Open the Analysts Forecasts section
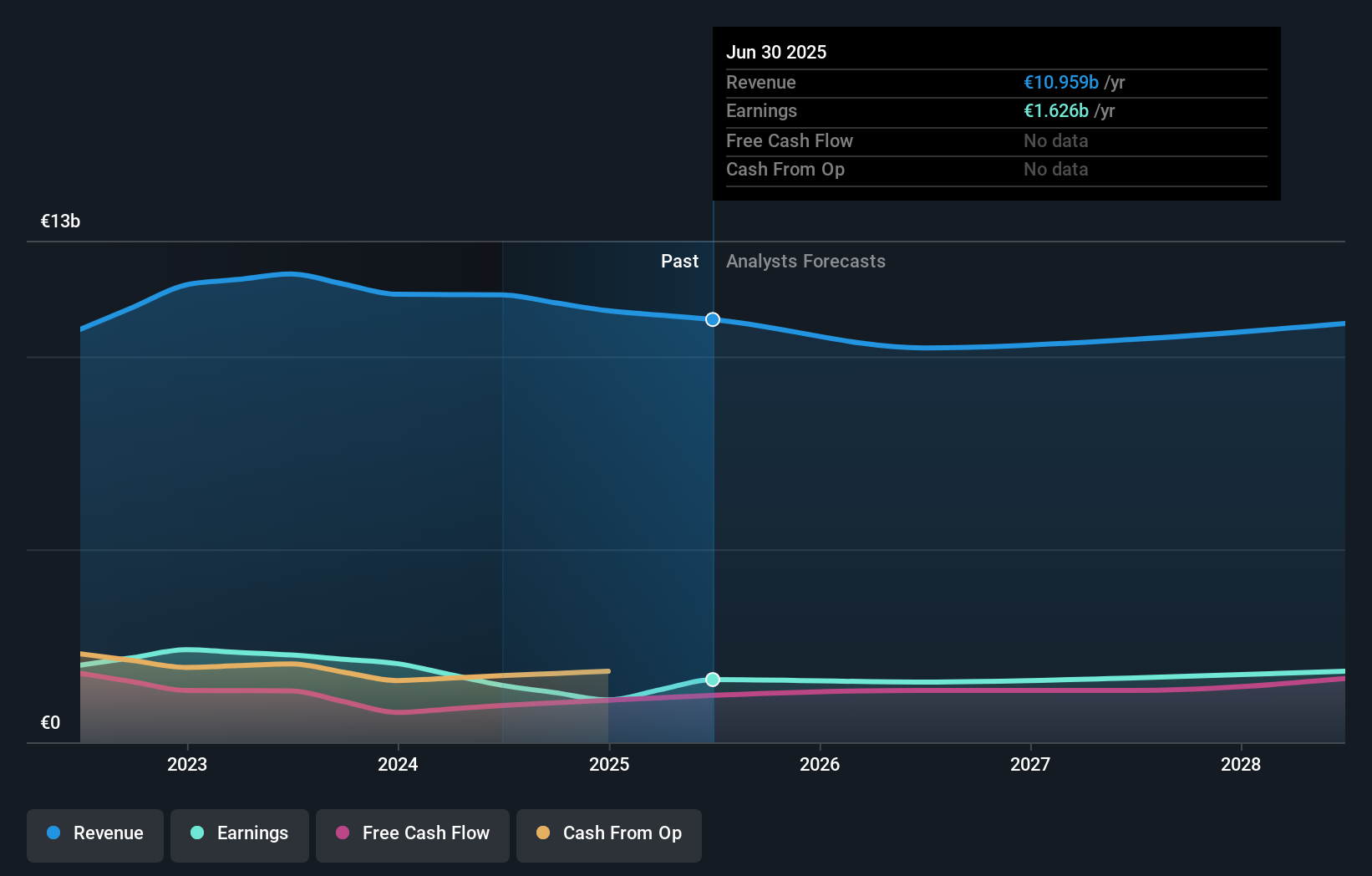 coord(805,261)
